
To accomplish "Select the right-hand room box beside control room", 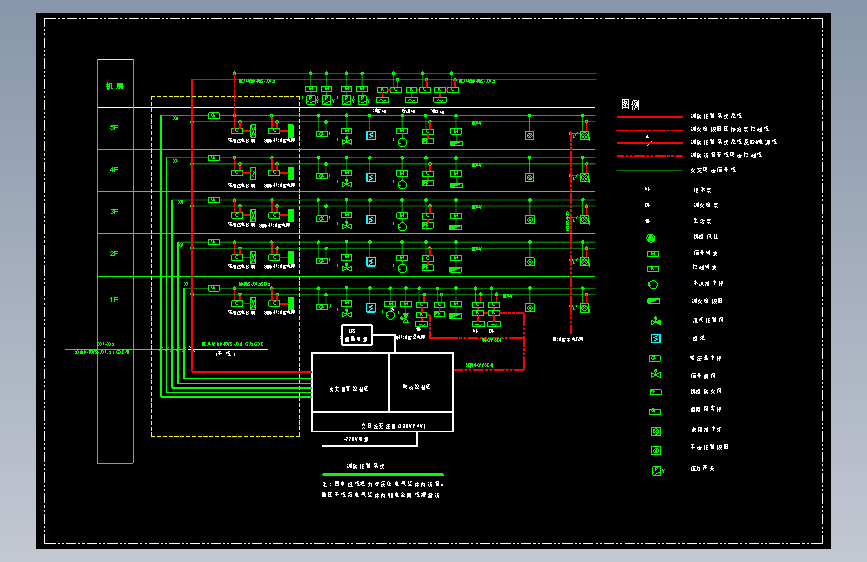I will point(421,382).
